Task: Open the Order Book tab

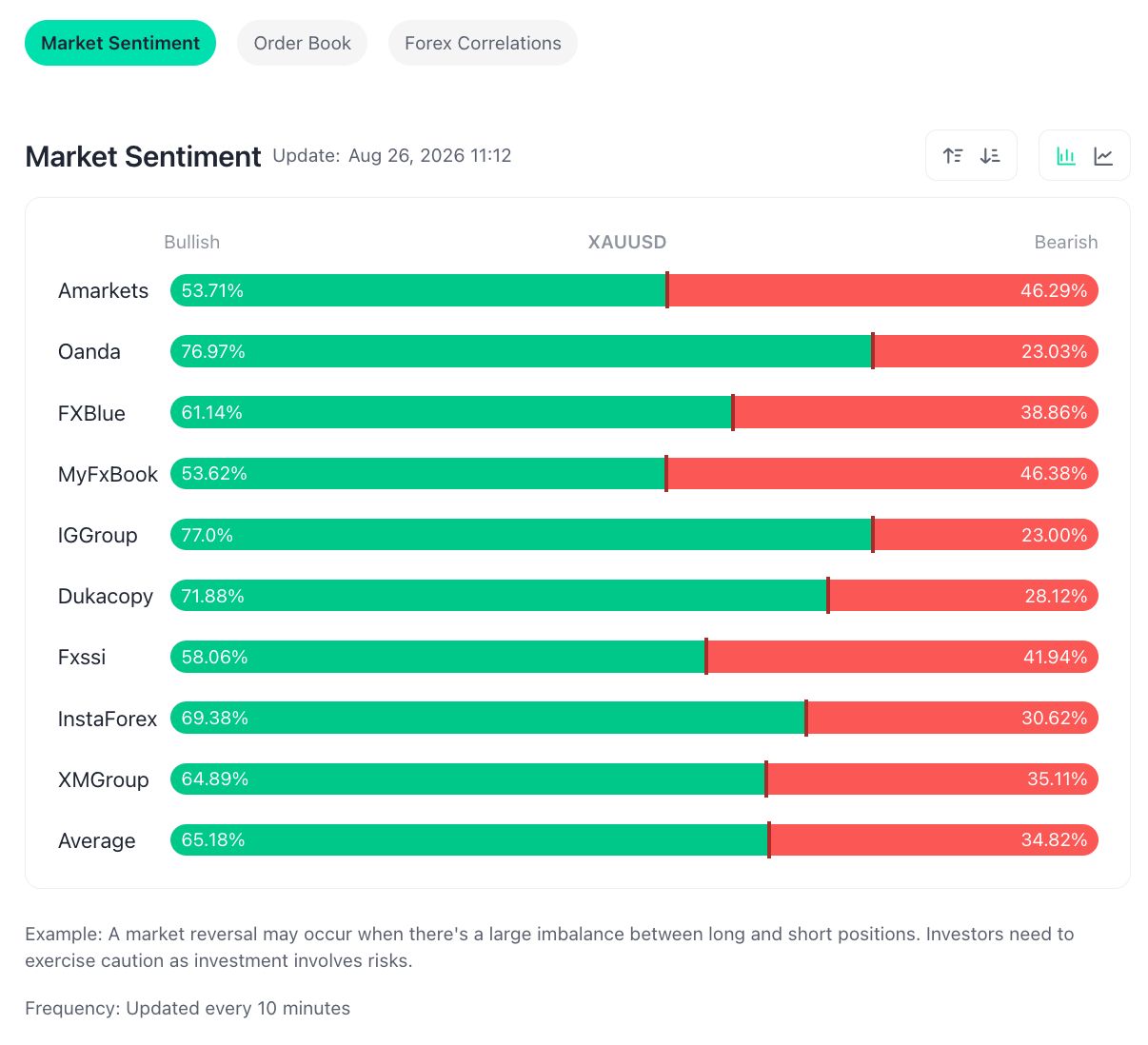Action: pyautogui.click(x=302, y=43)
